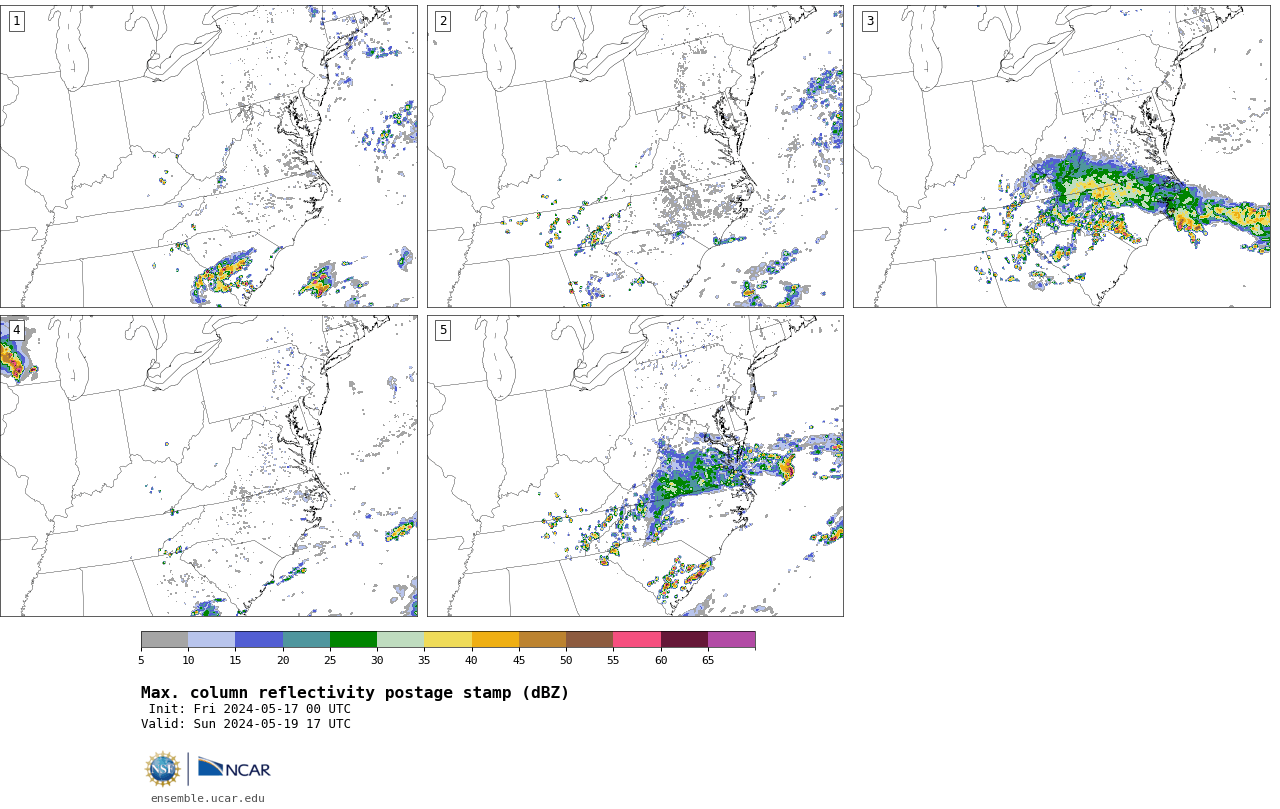
Task: Click the pale green 30-35 dBZ swatch
Action: pos(400,640)
